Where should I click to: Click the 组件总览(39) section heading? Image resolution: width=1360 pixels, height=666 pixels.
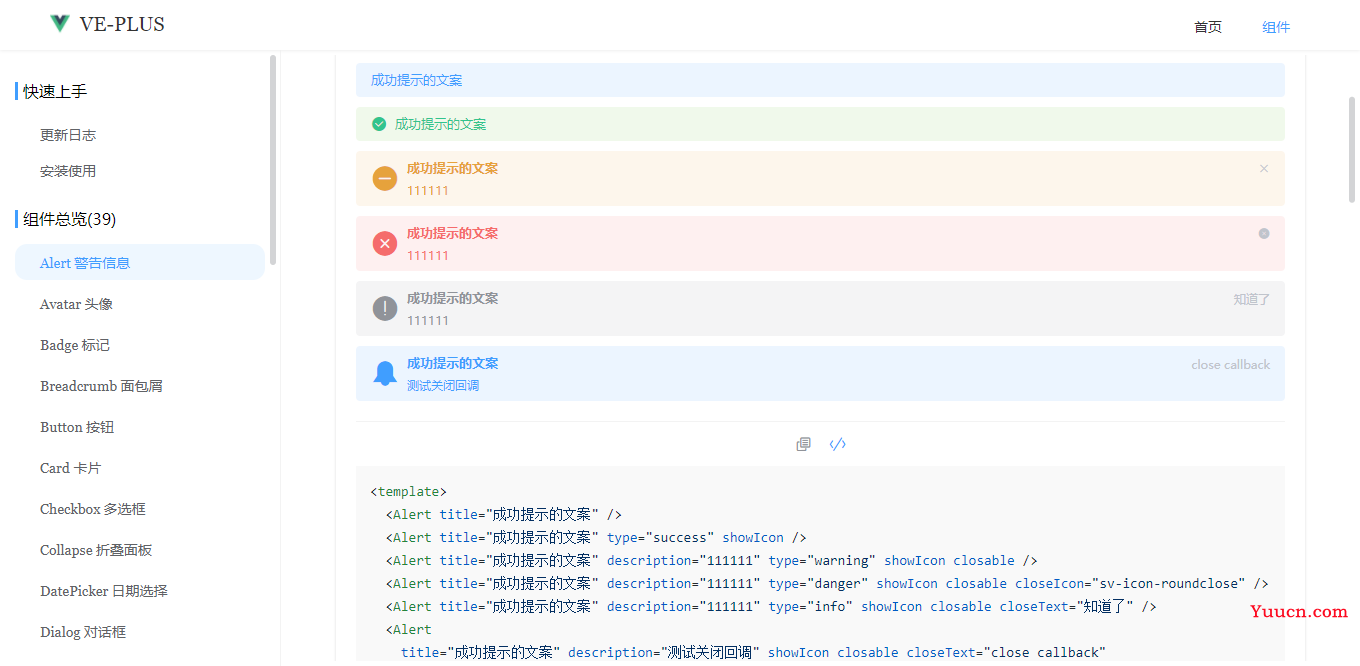point(70,219)
